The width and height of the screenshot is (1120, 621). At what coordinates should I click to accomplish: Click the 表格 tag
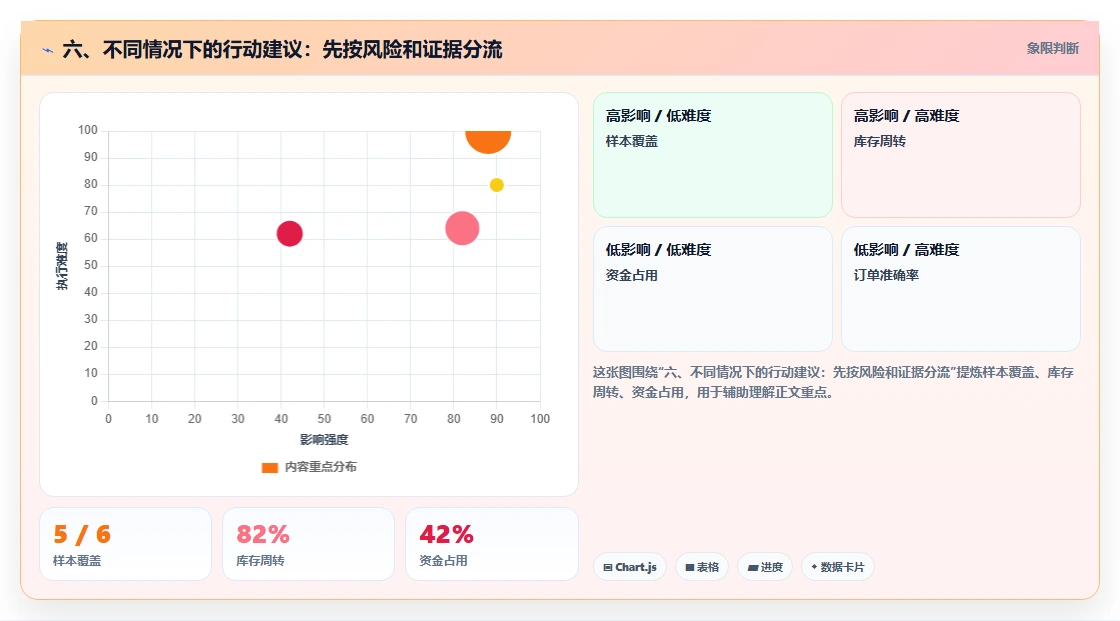(702, 567)
